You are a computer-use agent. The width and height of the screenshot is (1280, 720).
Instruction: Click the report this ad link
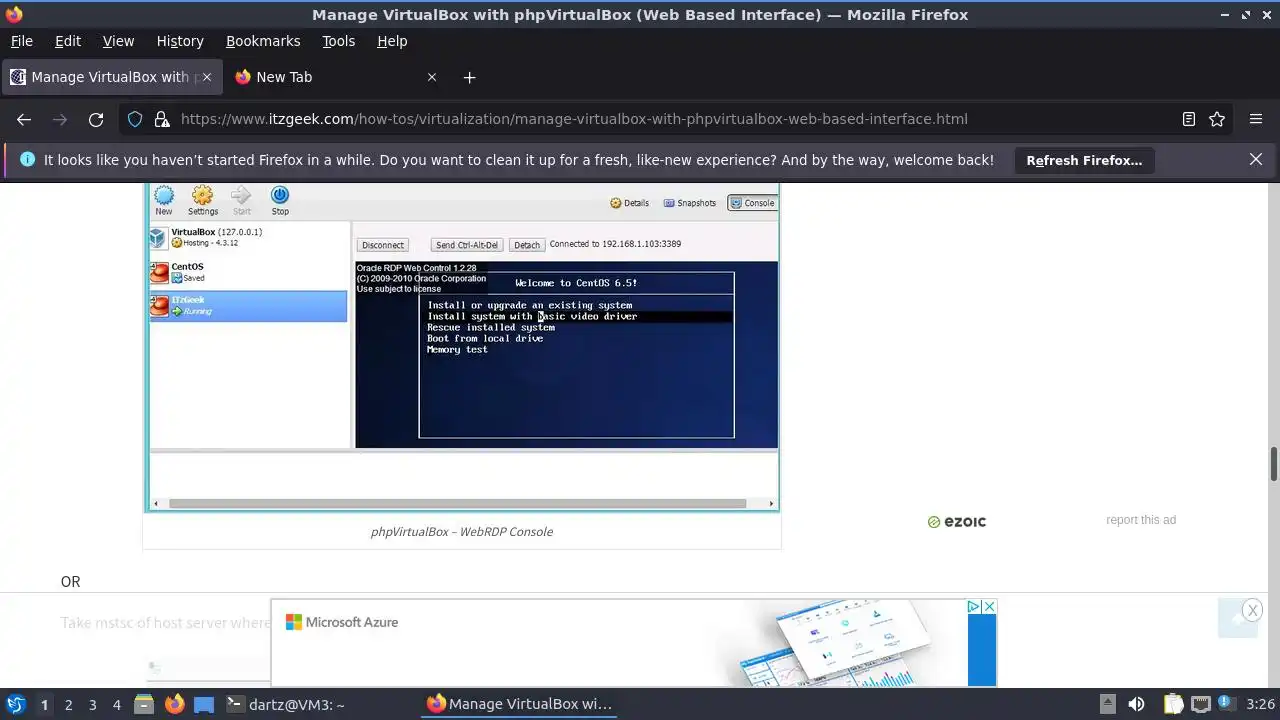[x=1141, y=520]
